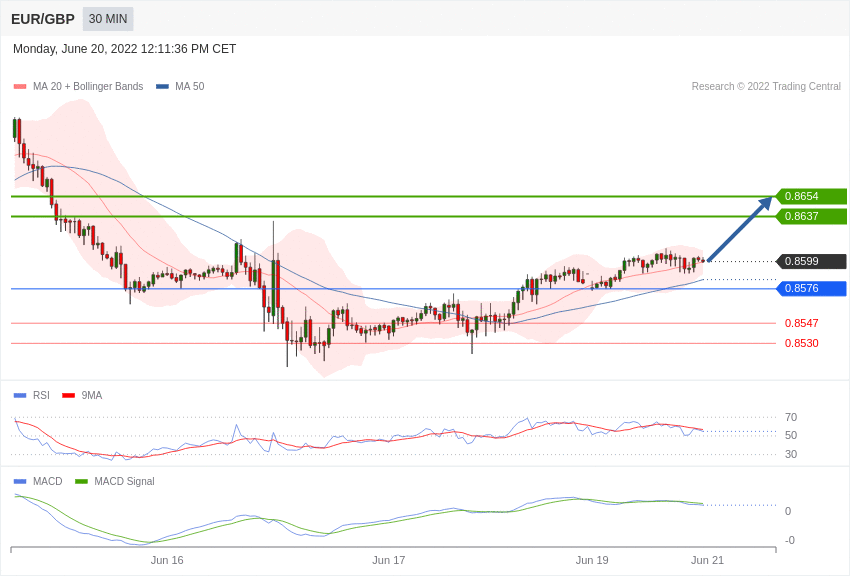Click the 0.8576 blue pivot tag
850x576 pixels.
coord(811,288)
